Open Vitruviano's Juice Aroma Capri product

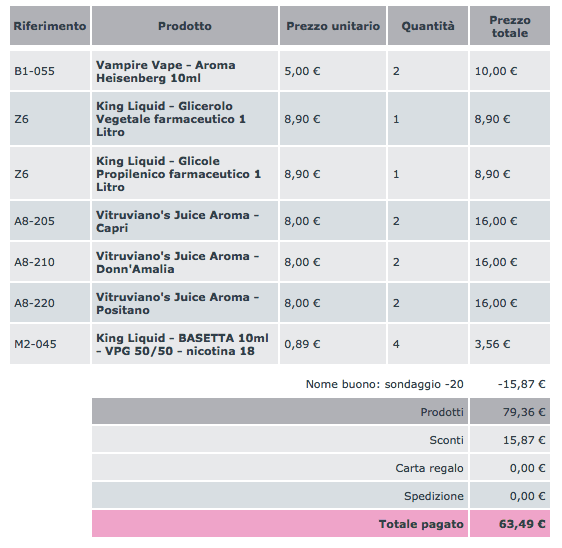178,221
